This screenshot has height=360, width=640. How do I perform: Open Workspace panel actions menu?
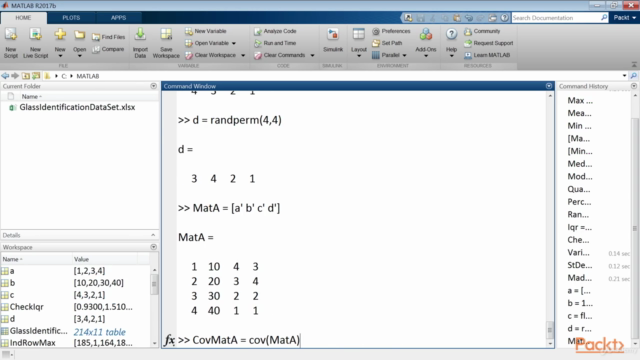tap(153, 247)
